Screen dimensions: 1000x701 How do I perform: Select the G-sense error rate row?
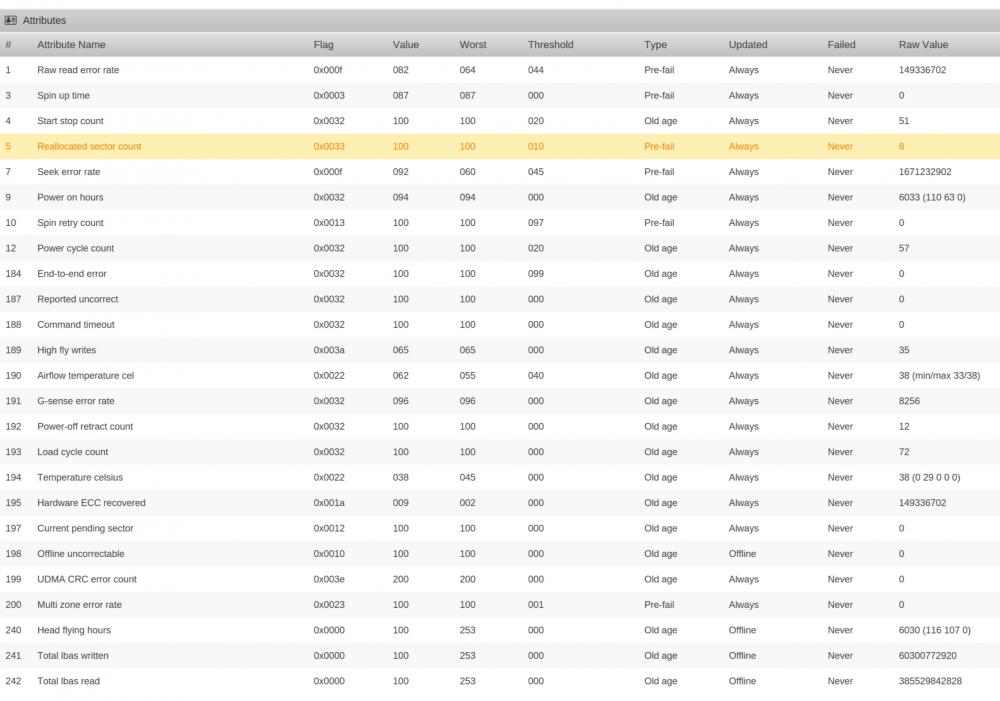point(500,401)
